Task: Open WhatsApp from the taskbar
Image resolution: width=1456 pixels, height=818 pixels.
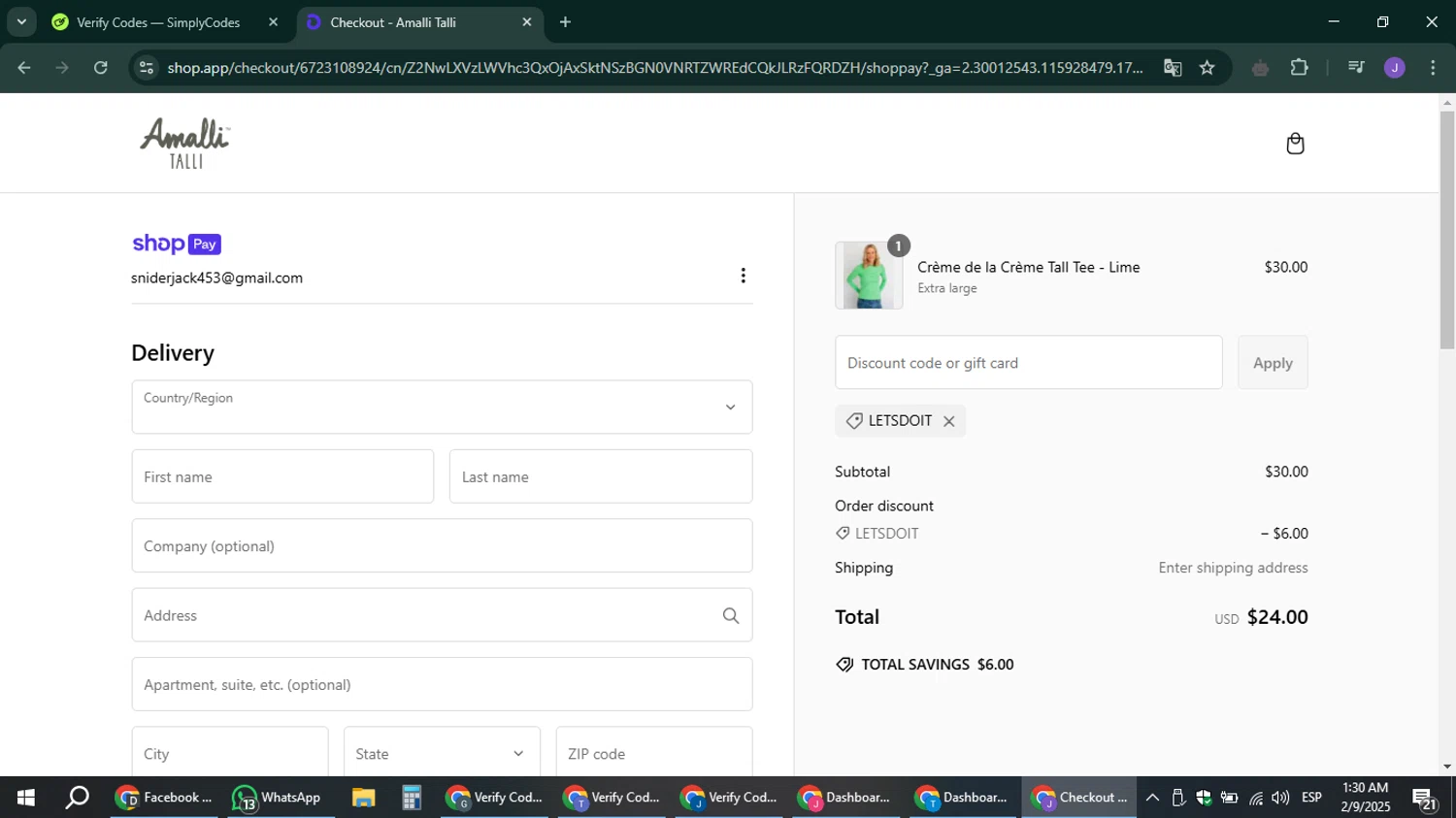Action: pos(279,798)
